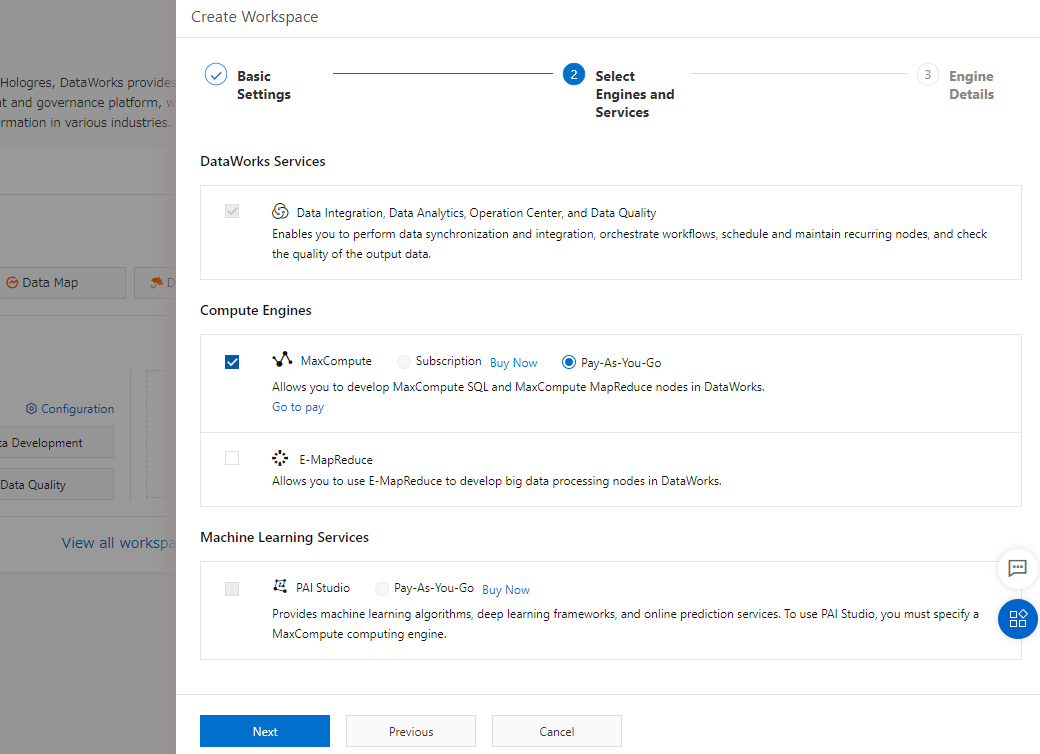Viewport: 1040px width, 754px height.
Task: Click the Basic Settings completed checkmark icon
Action: coord(216,74)
